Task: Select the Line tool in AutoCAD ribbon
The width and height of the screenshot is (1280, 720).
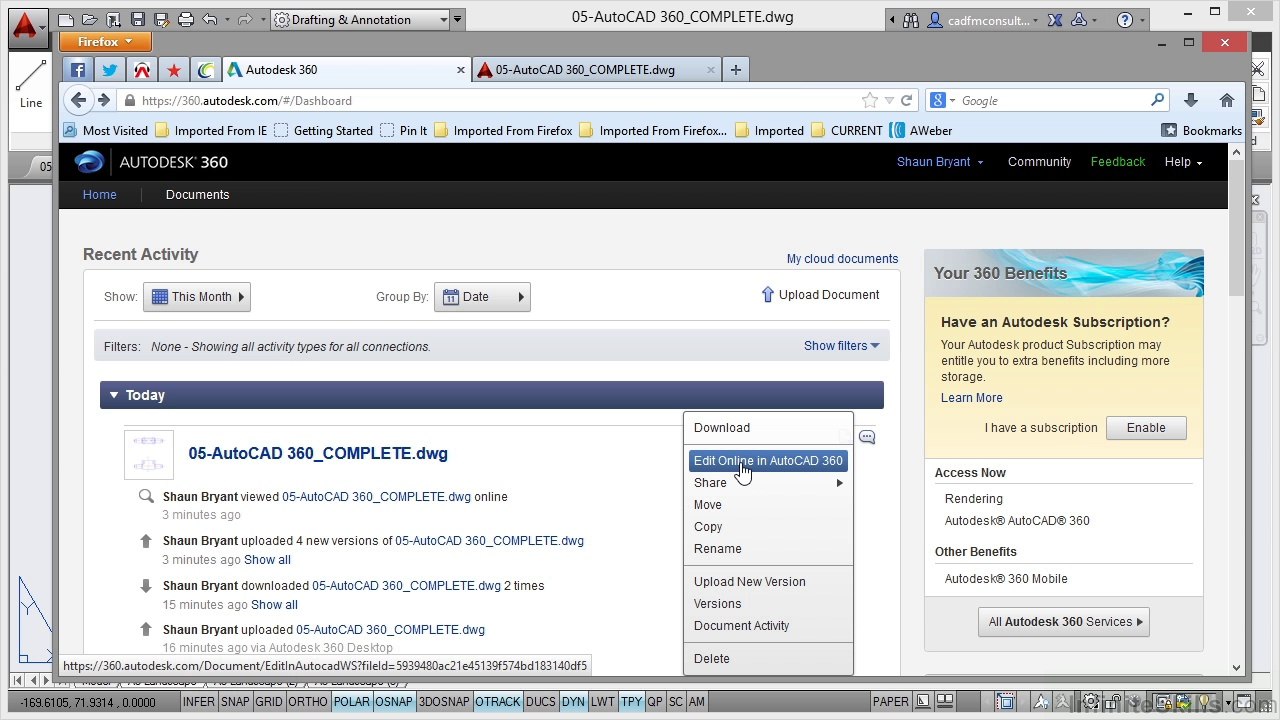Action: 31,84
